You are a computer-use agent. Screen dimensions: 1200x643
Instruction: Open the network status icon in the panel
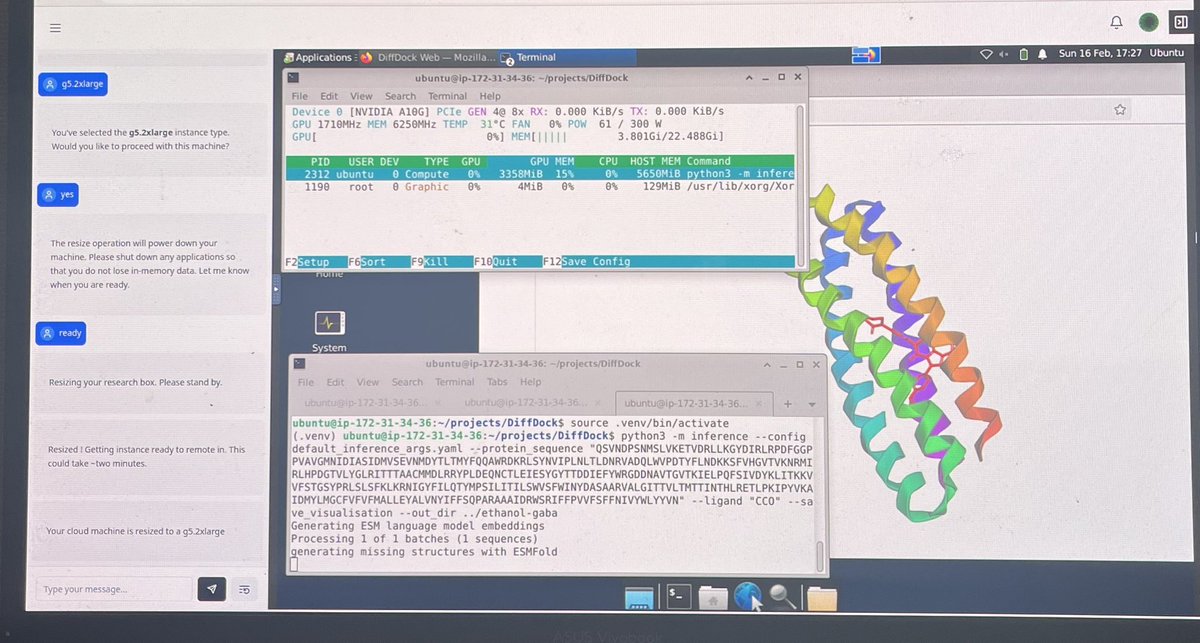(x=985, y=53)
